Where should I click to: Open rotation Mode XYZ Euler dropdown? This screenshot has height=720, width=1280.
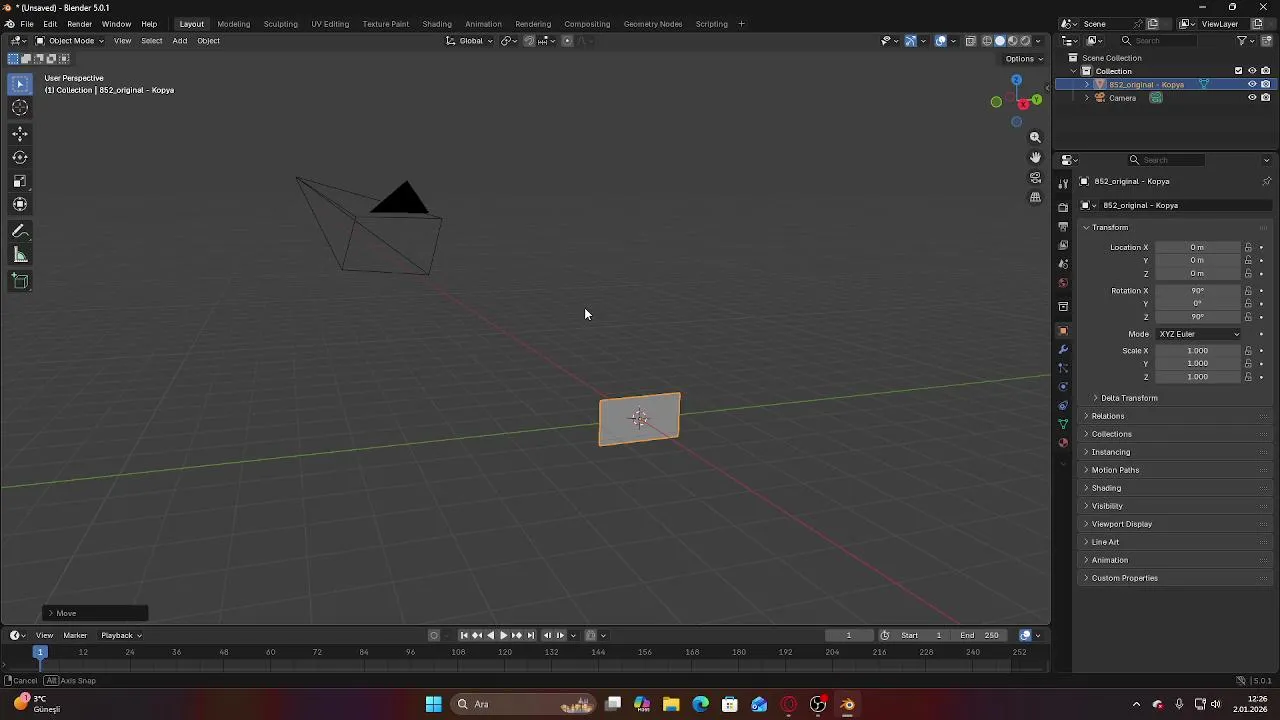tap(1198, 334)
